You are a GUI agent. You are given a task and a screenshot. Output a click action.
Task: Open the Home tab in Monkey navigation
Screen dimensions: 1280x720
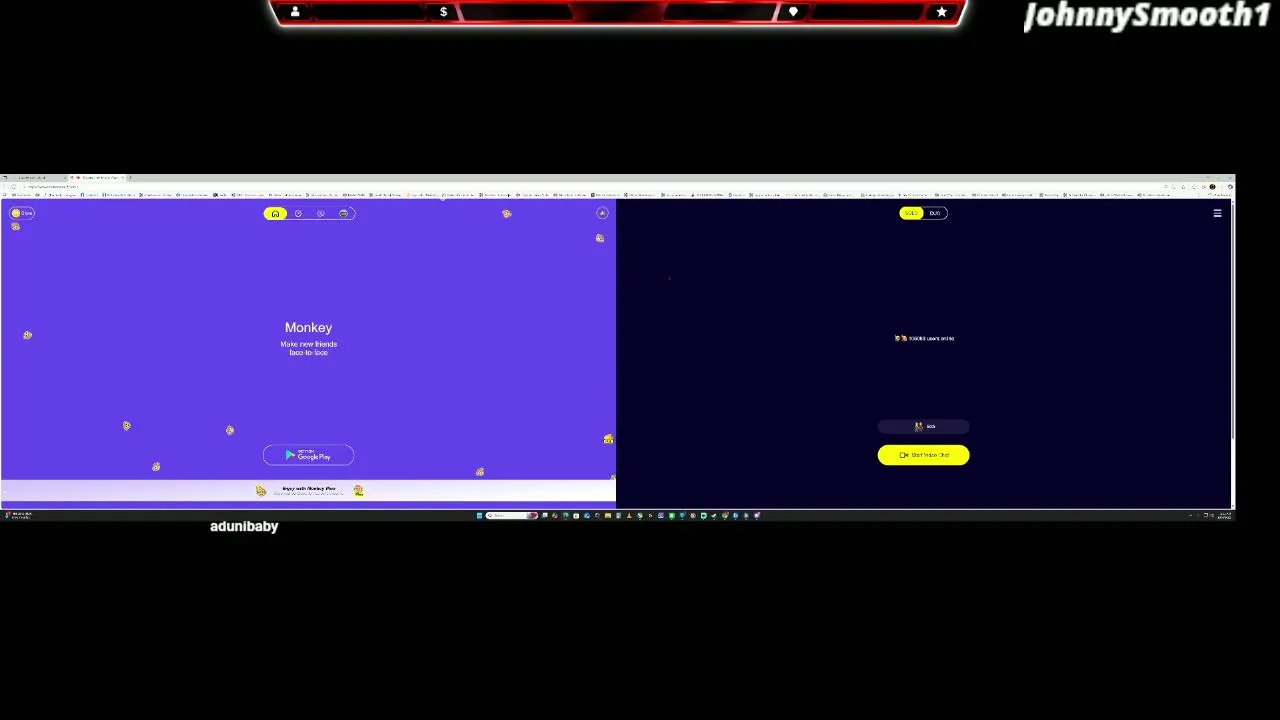[275, 213]
